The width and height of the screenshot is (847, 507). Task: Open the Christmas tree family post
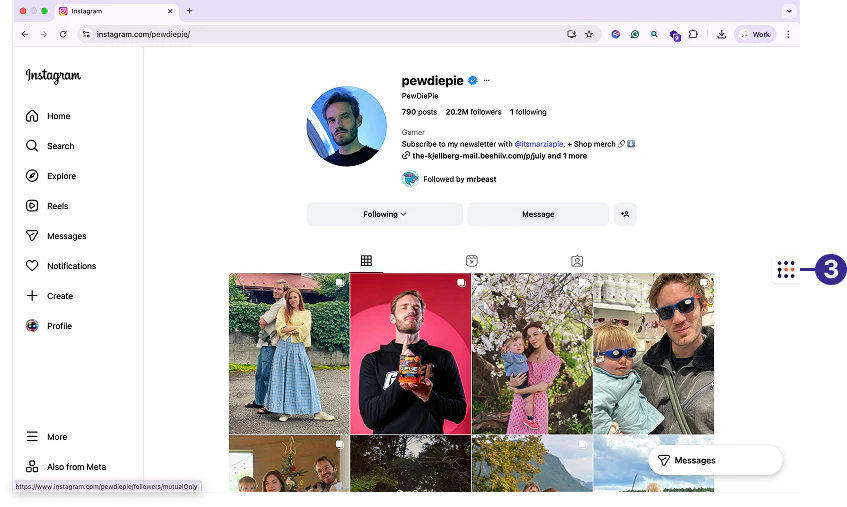tap(289, 463)
